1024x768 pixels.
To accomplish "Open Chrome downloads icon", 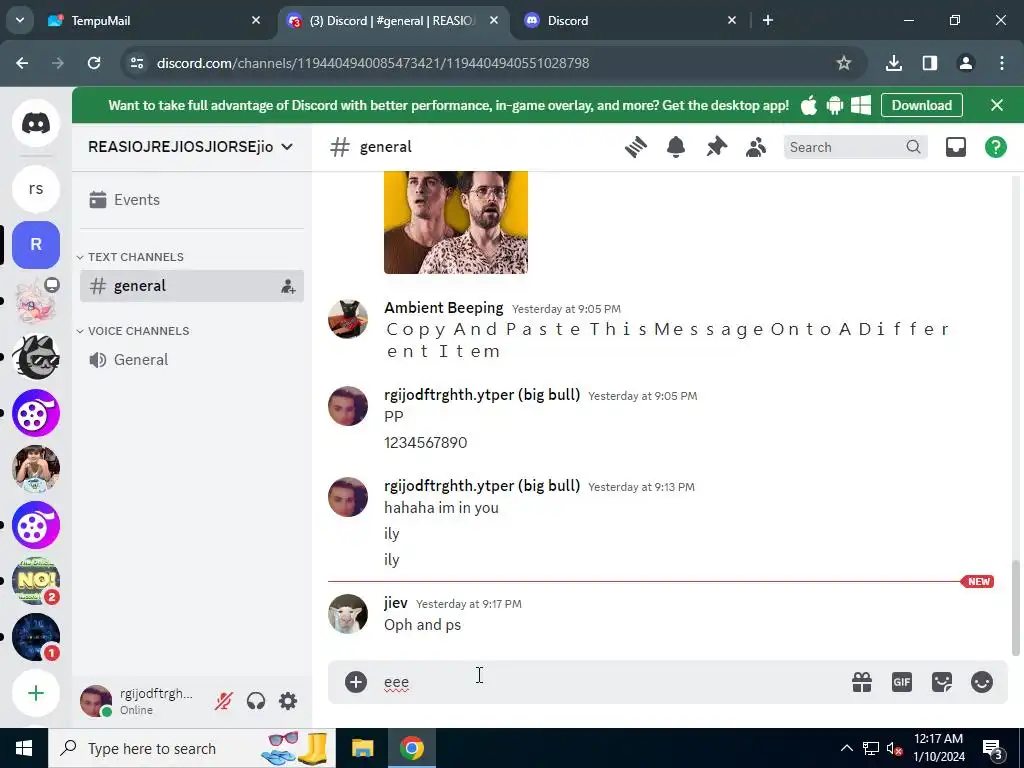I will click(893, 63).
